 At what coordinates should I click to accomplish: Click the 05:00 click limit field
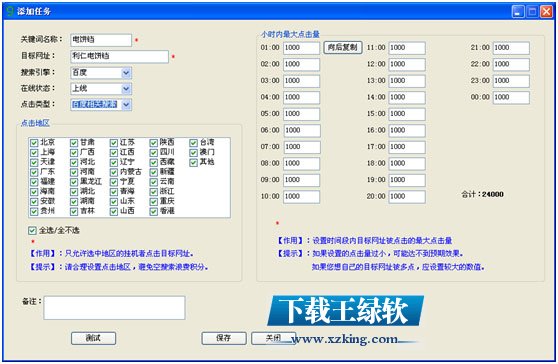point(301,114)
